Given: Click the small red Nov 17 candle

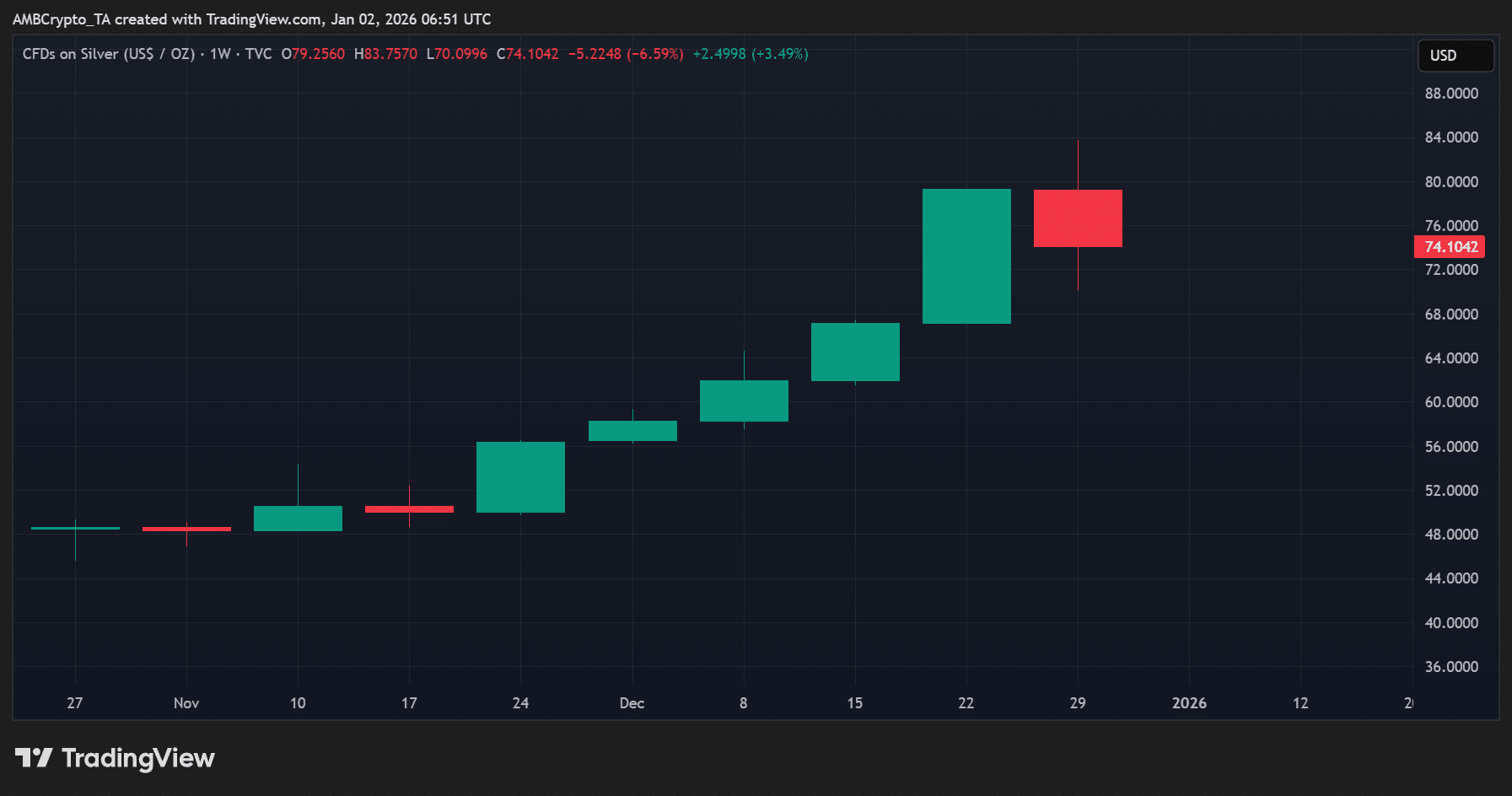Looking at the screenshot, I should (409, 509).
